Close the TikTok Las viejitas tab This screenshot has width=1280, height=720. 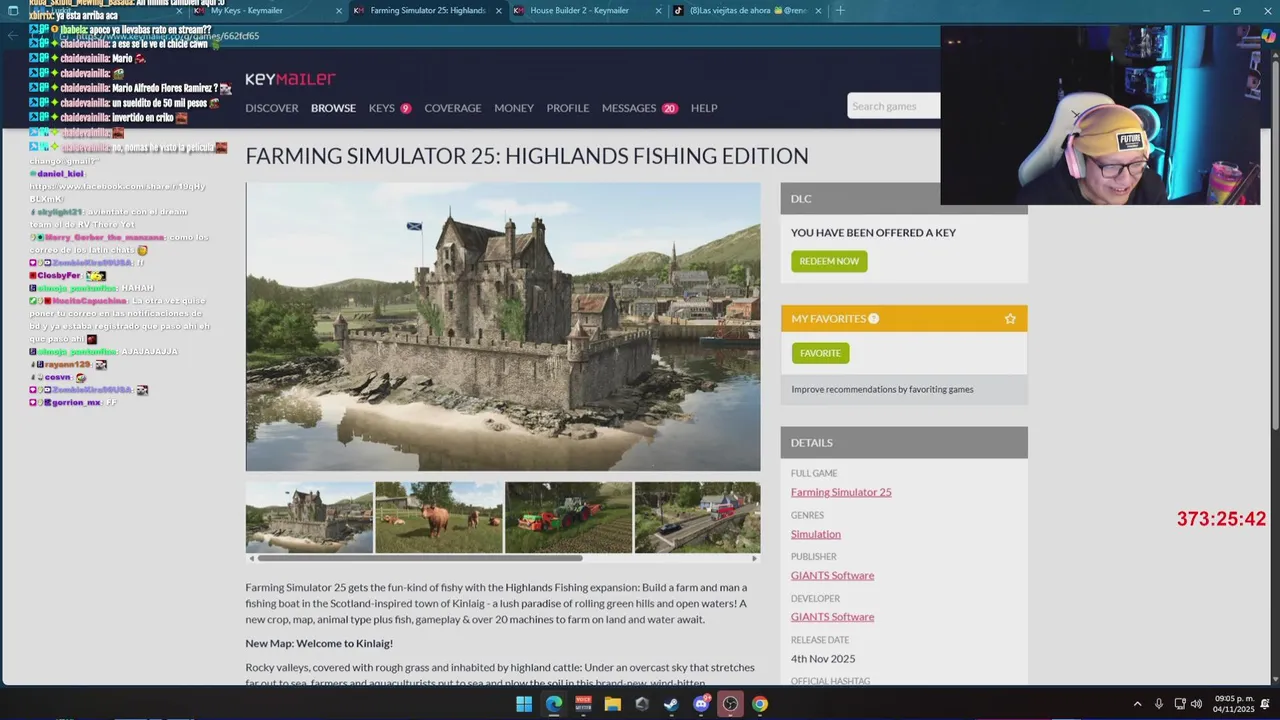(x=818, y=11)
